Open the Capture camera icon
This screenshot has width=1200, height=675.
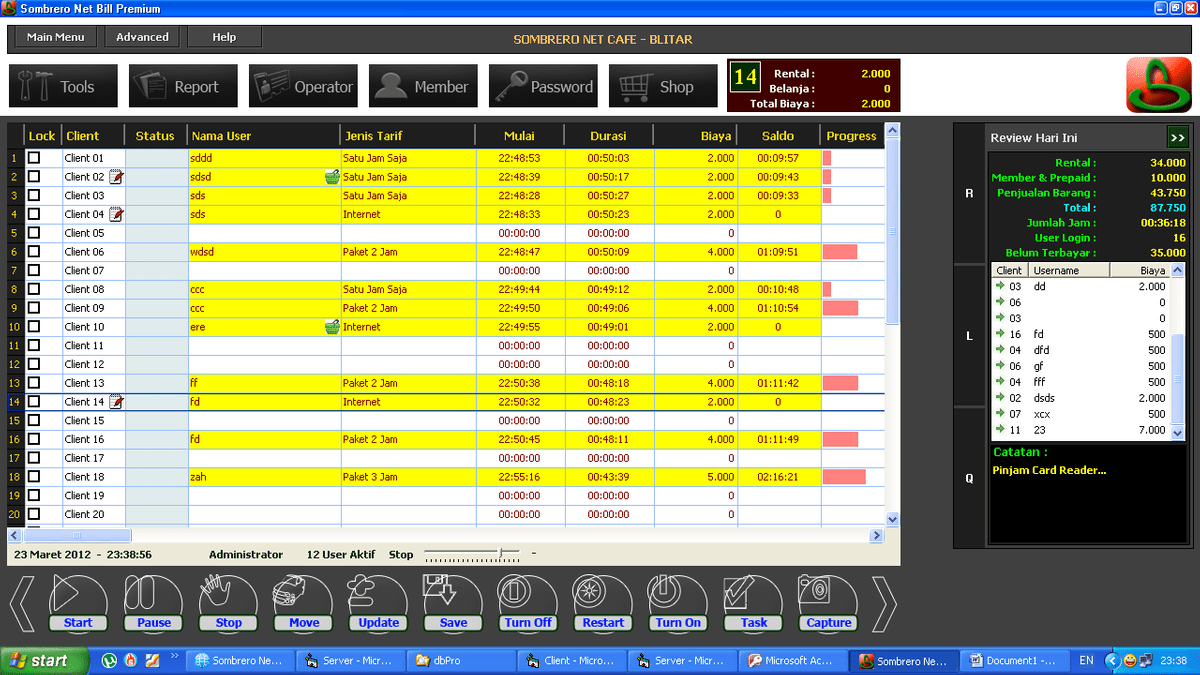(x=828, y=598)
